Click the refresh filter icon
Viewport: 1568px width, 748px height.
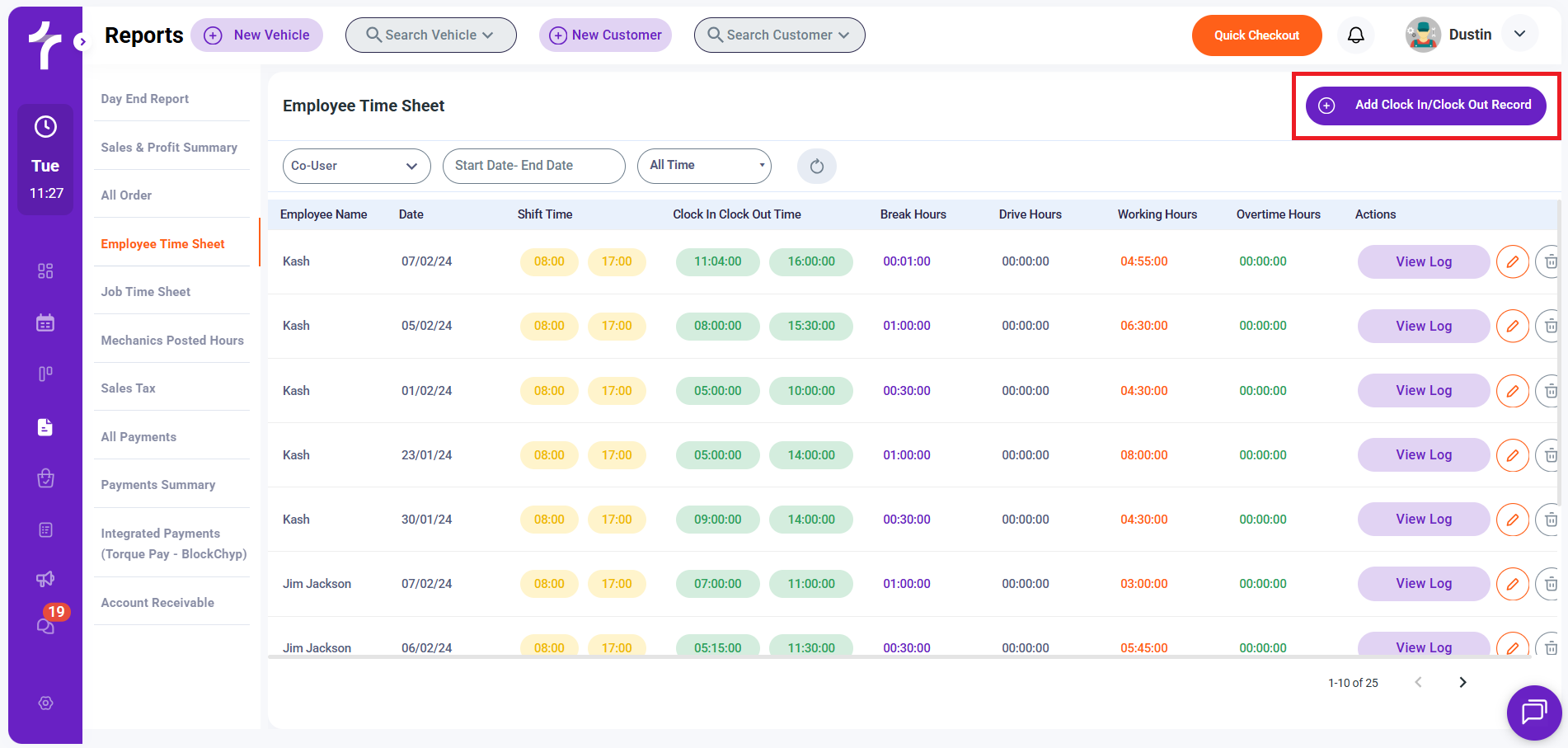[816, 167]
